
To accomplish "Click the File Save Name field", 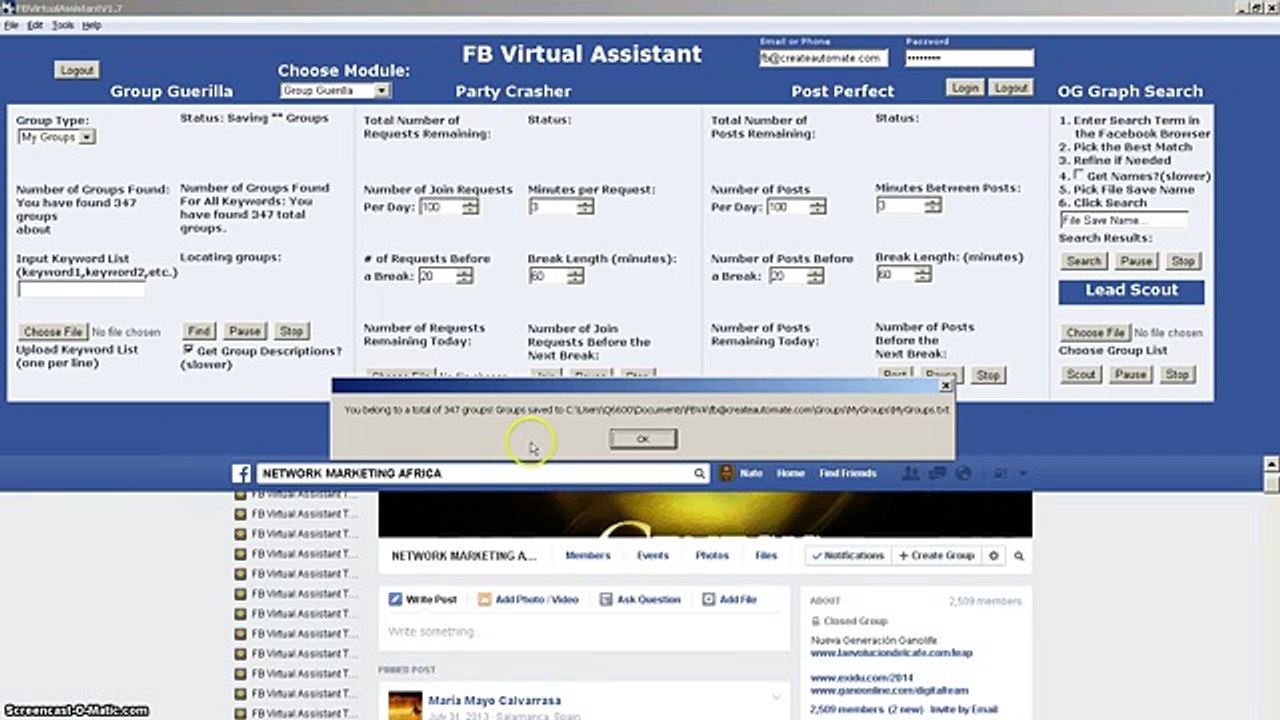I will [x=1124, y=220].
